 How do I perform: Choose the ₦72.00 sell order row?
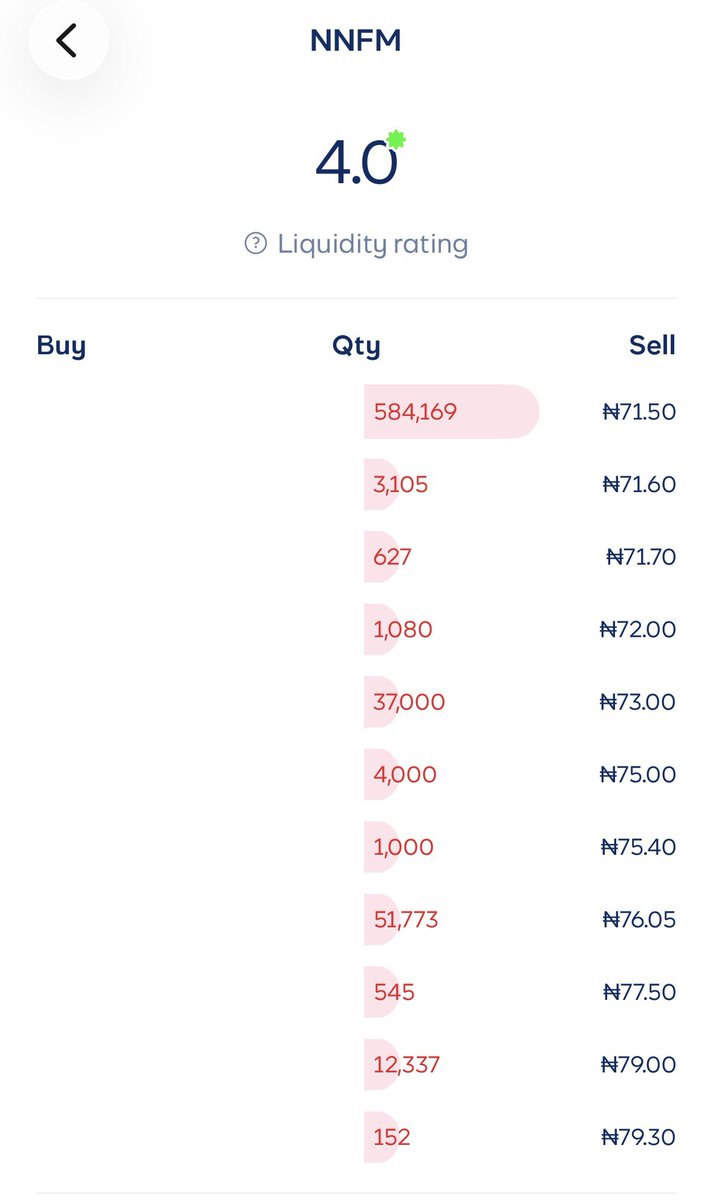[356, 629]
